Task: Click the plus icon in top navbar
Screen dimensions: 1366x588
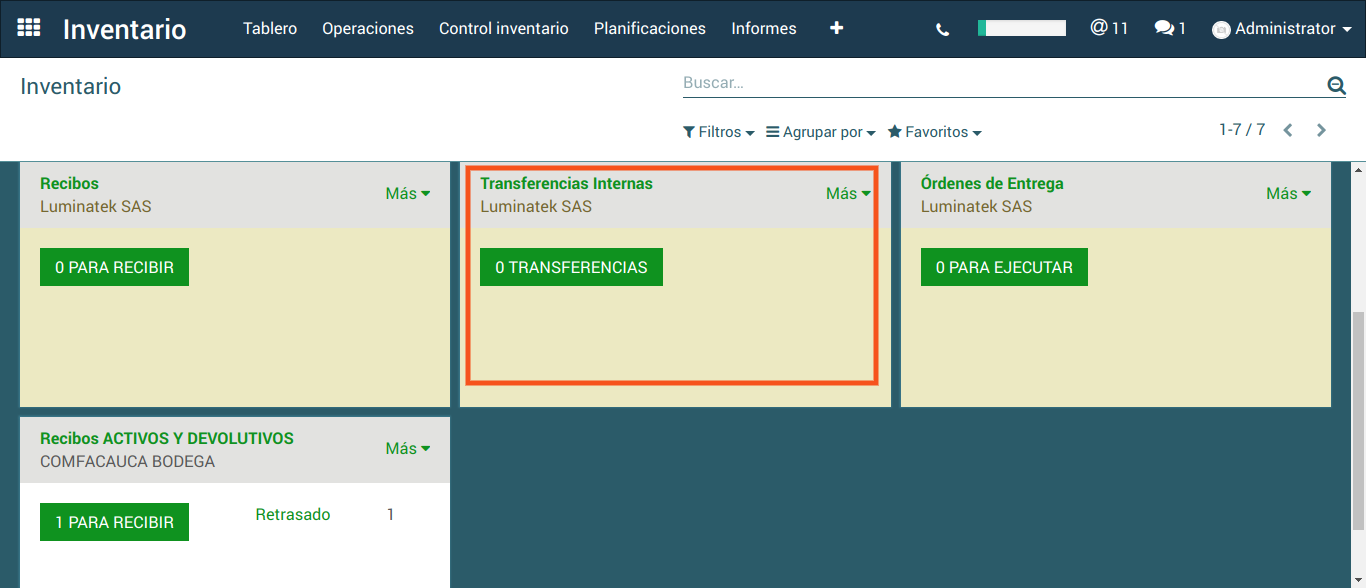Action: [836, 28]
